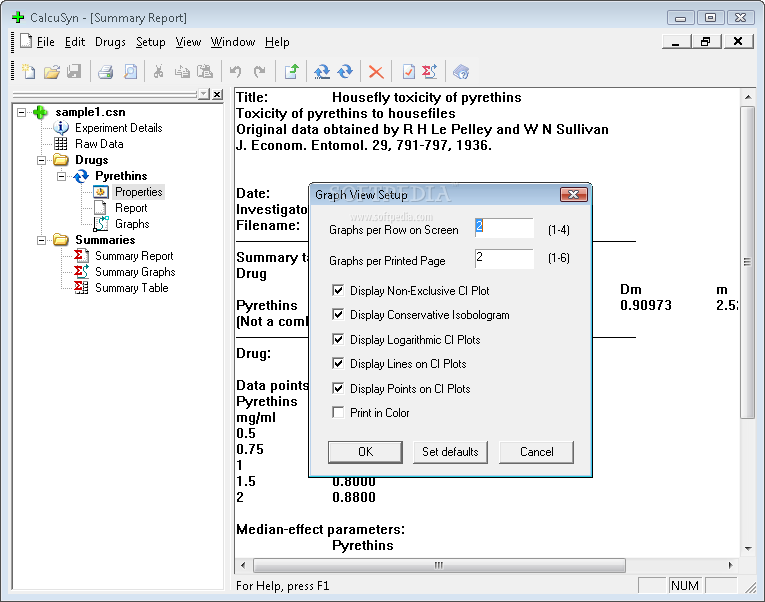The image size is (765, 602).
Task: Toggle Display Logarithmic CI Plots checkbox
Action: [x=338, y=339]
